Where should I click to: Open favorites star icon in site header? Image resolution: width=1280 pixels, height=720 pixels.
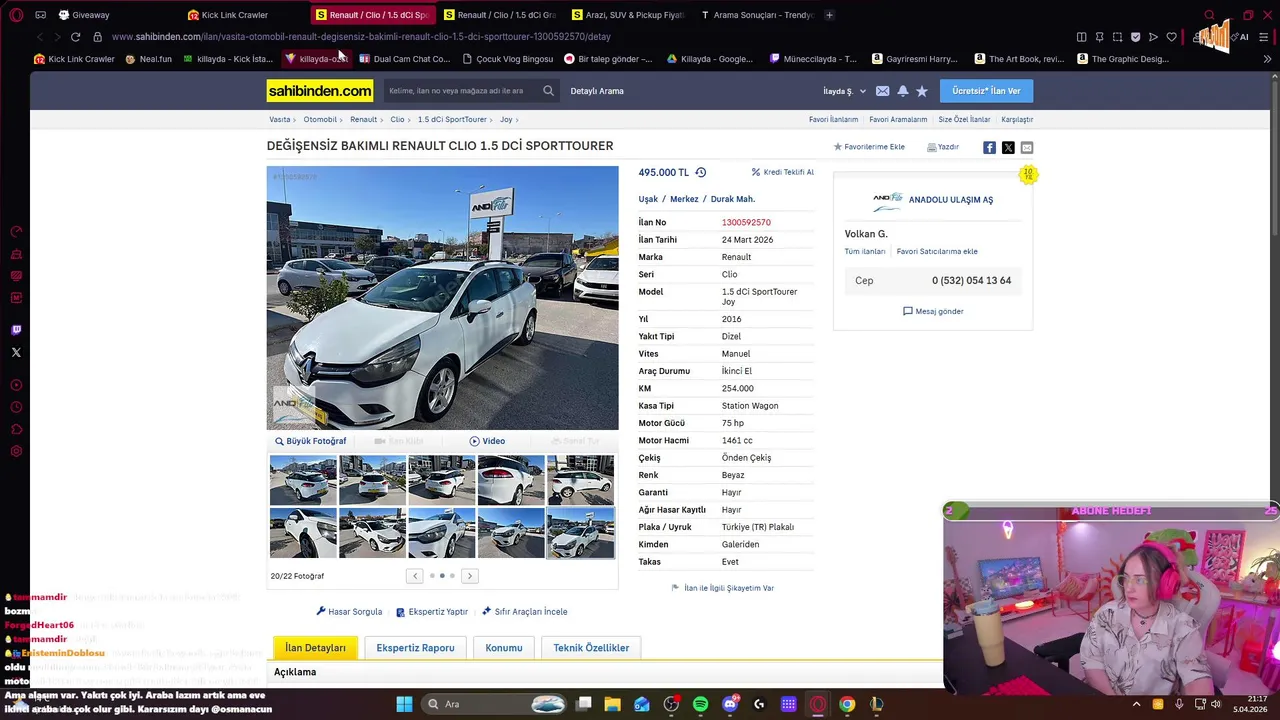coord(922,91)
